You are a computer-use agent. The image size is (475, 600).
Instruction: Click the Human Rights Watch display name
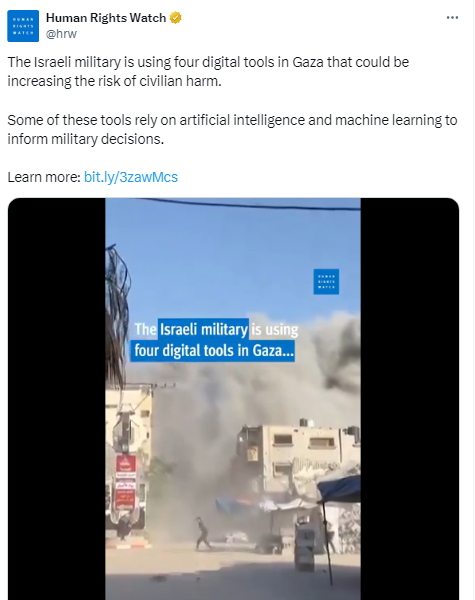pyautogui.click(x=106, y=18)
